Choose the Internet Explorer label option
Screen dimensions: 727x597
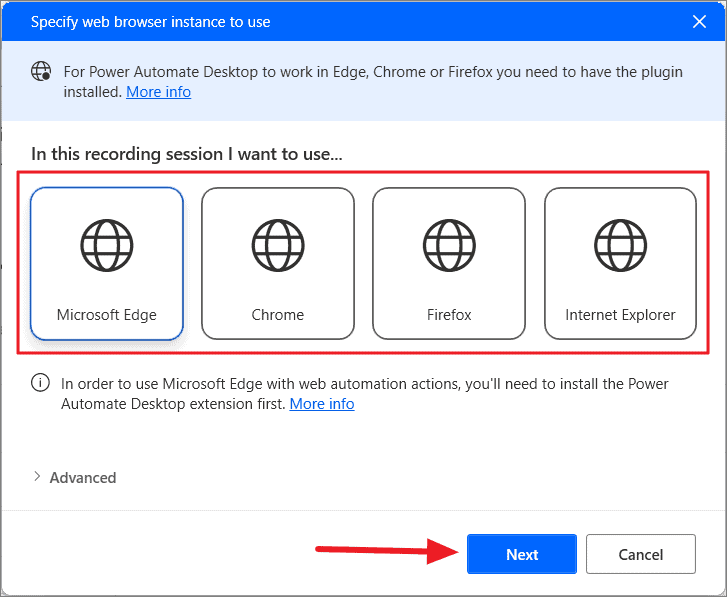(x=620, y=315)
